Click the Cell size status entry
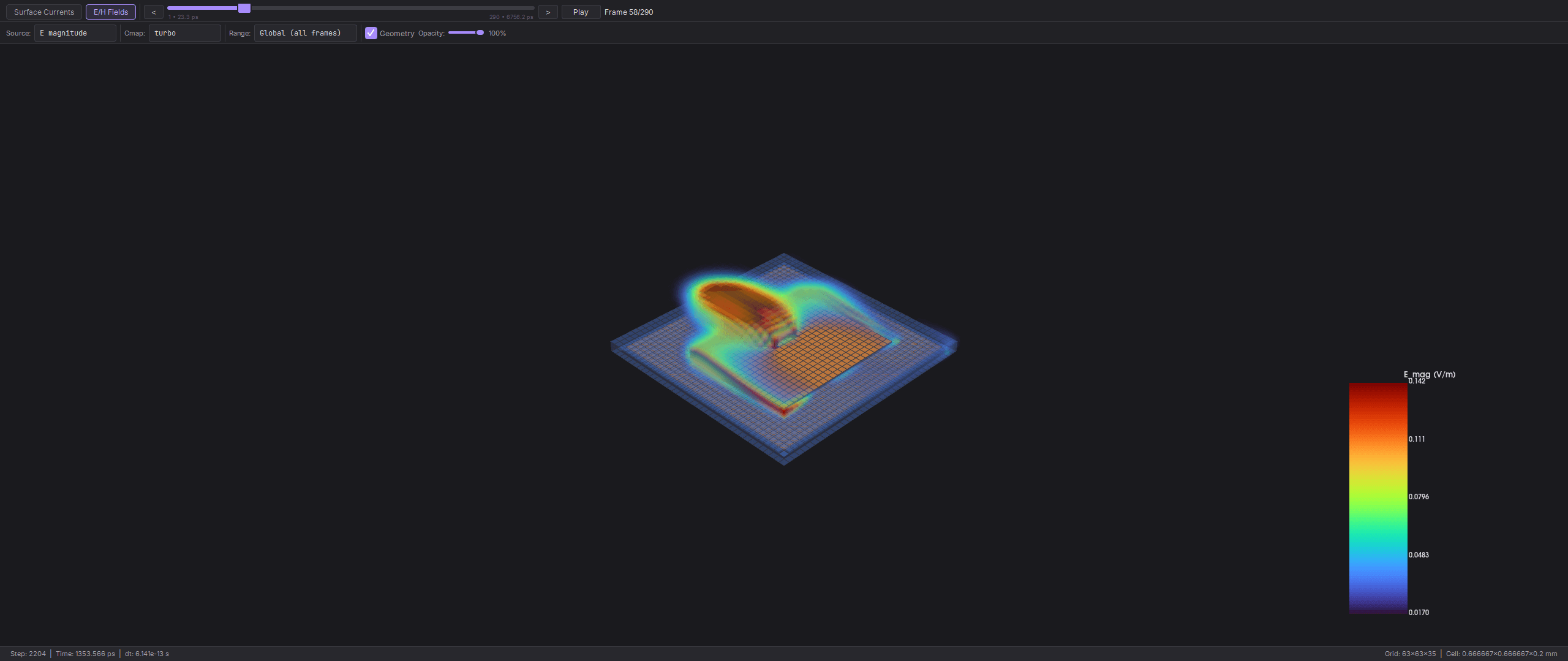Screen dimensions: 1568x661 coord(1502,654)
